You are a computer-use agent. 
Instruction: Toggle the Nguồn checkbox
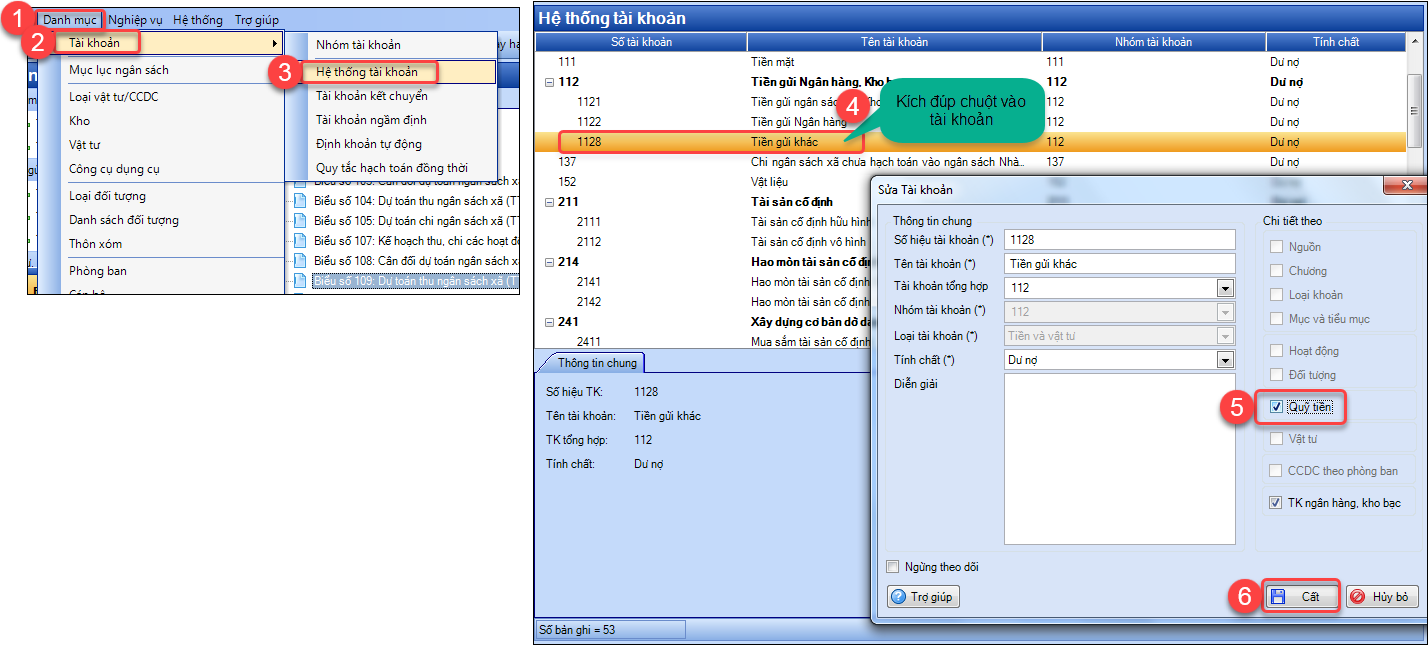1276,247
